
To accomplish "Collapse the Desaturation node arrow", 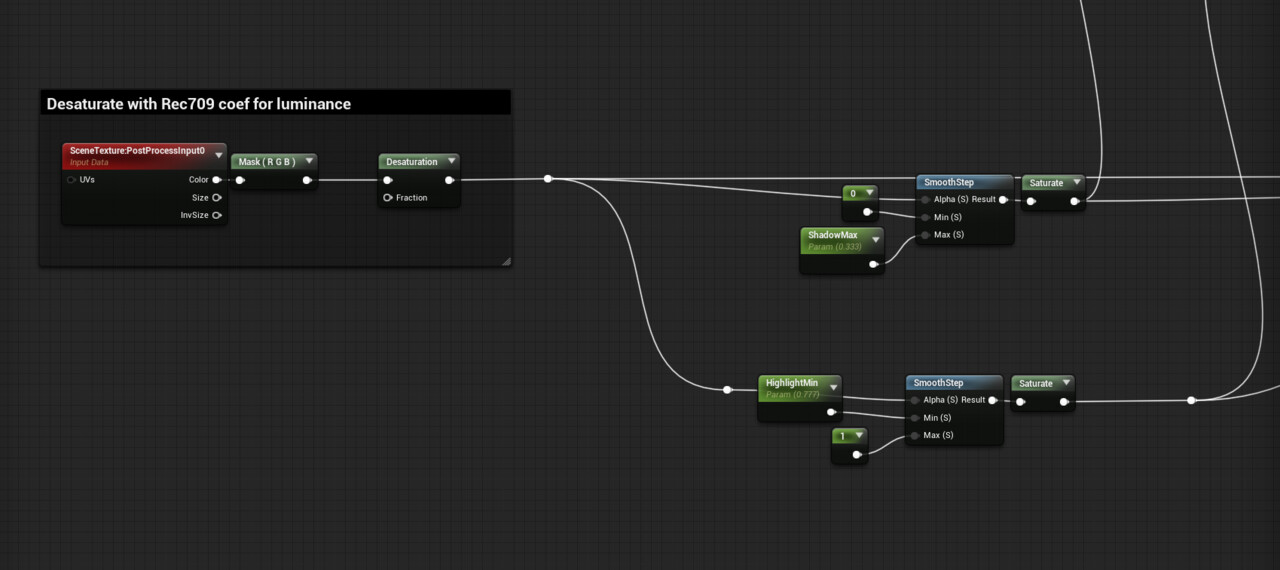I will pyautogui.click(x=451, y=161).
